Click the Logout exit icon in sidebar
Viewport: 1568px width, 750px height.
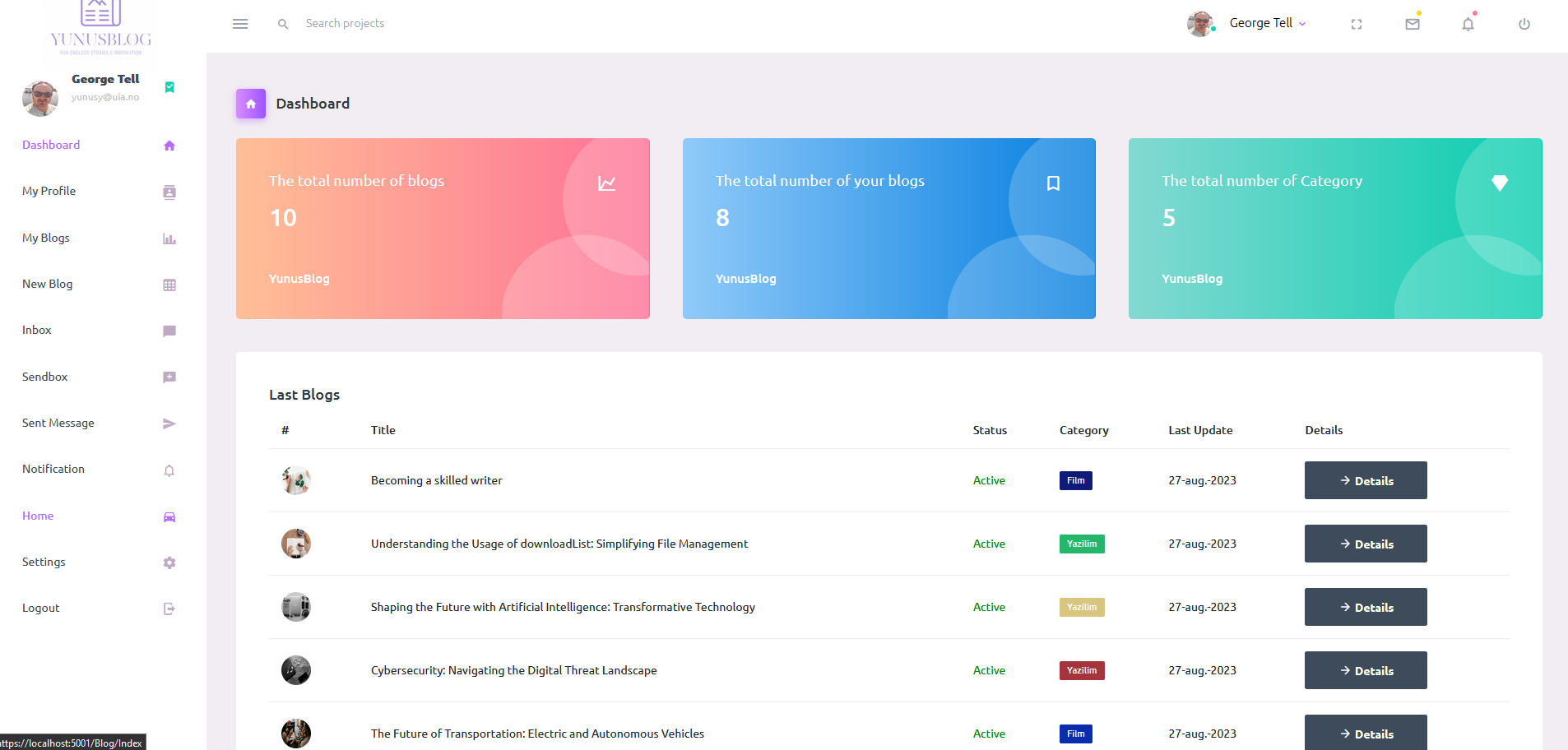point(169,609)
